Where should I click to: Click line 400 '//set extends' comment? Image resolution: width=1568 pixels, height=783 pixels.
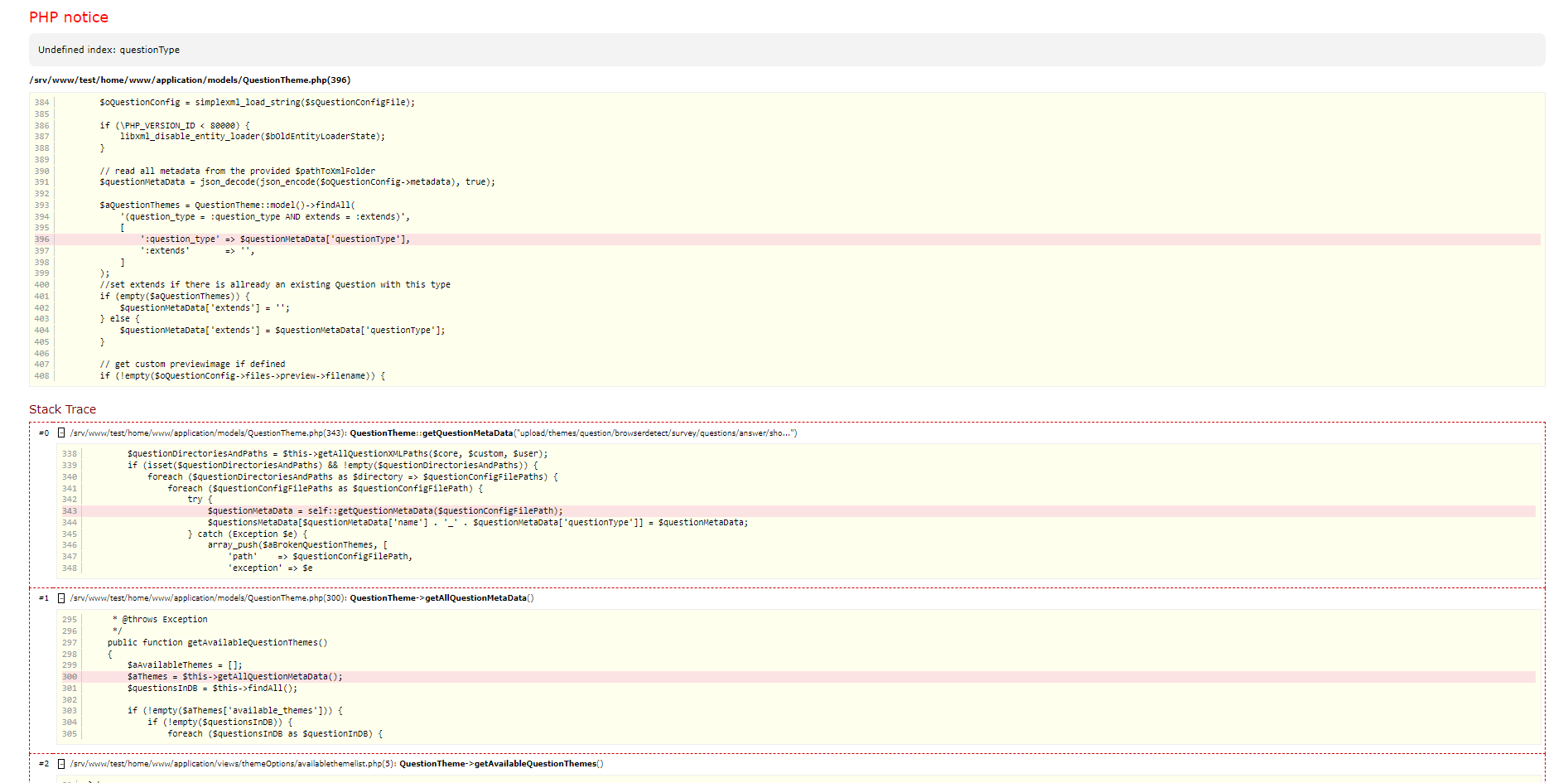pos(275,285)
